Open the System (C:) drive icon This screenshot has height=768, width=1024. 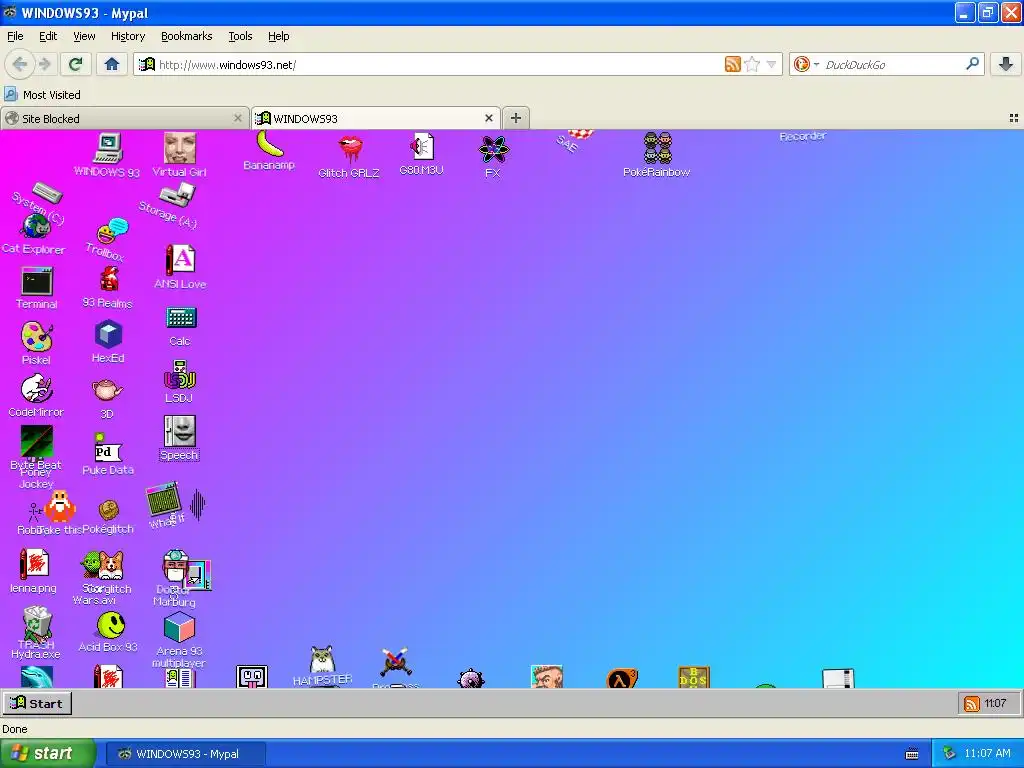point(47,193)
